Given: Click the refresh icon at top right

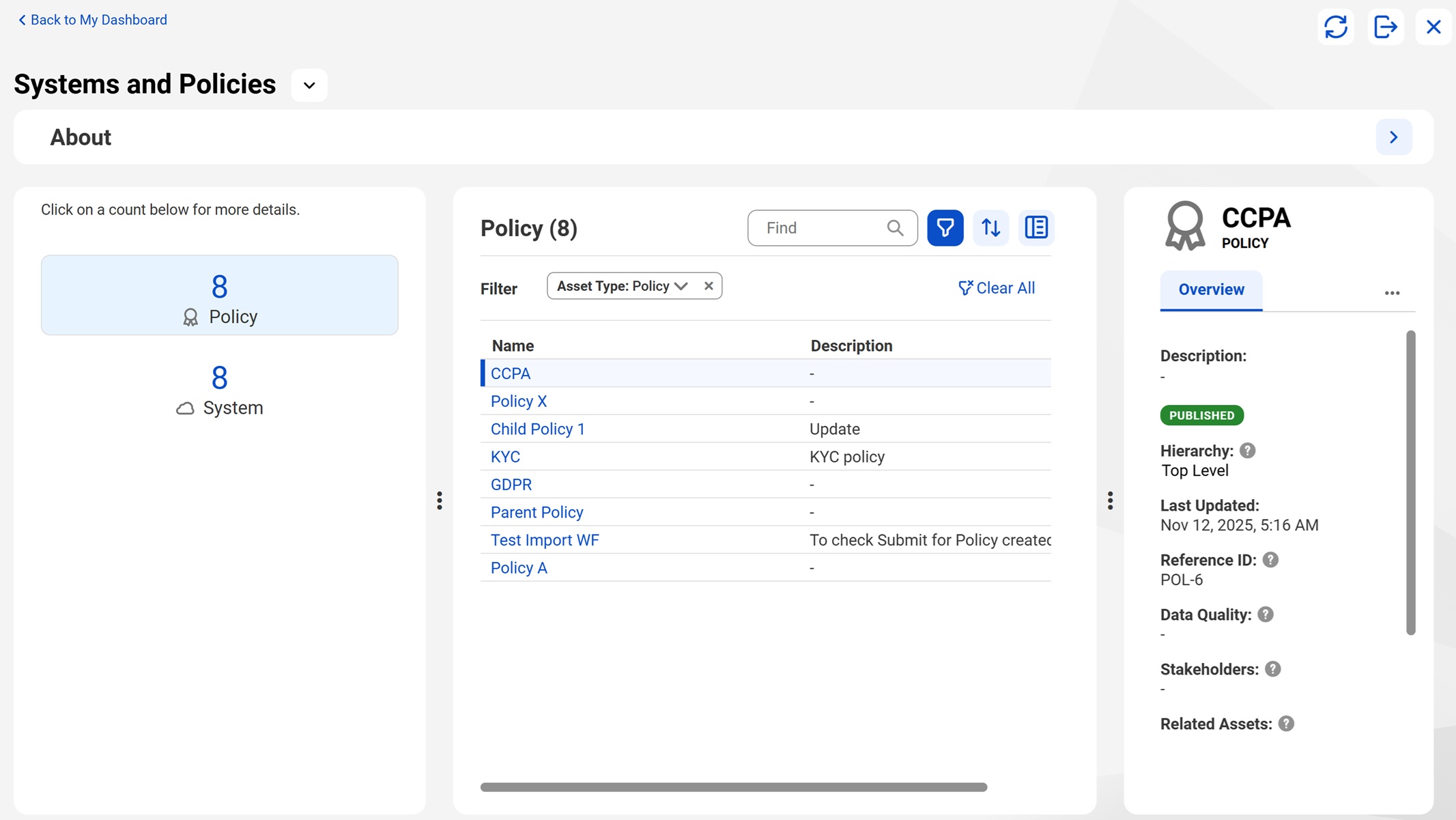Looking at the screenshot, I should (x=1336, y=27).
